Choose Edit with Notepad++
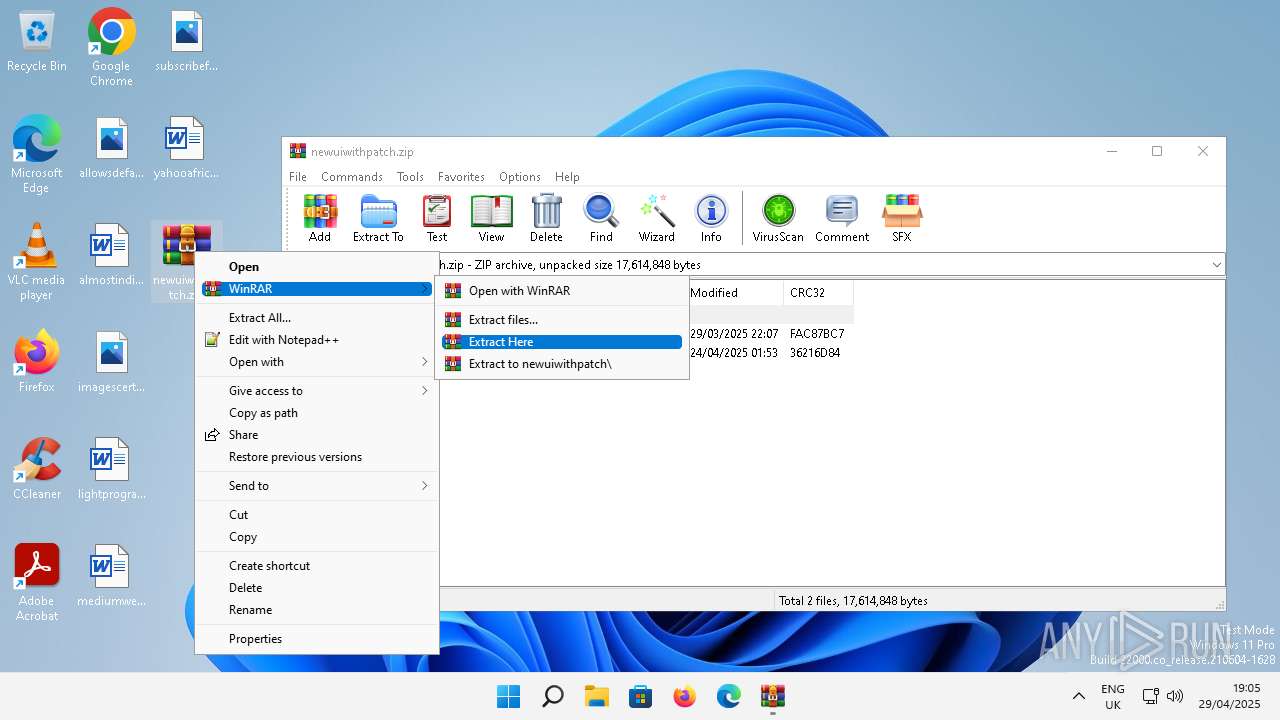The image size is (1280, 720). (317, 340)
